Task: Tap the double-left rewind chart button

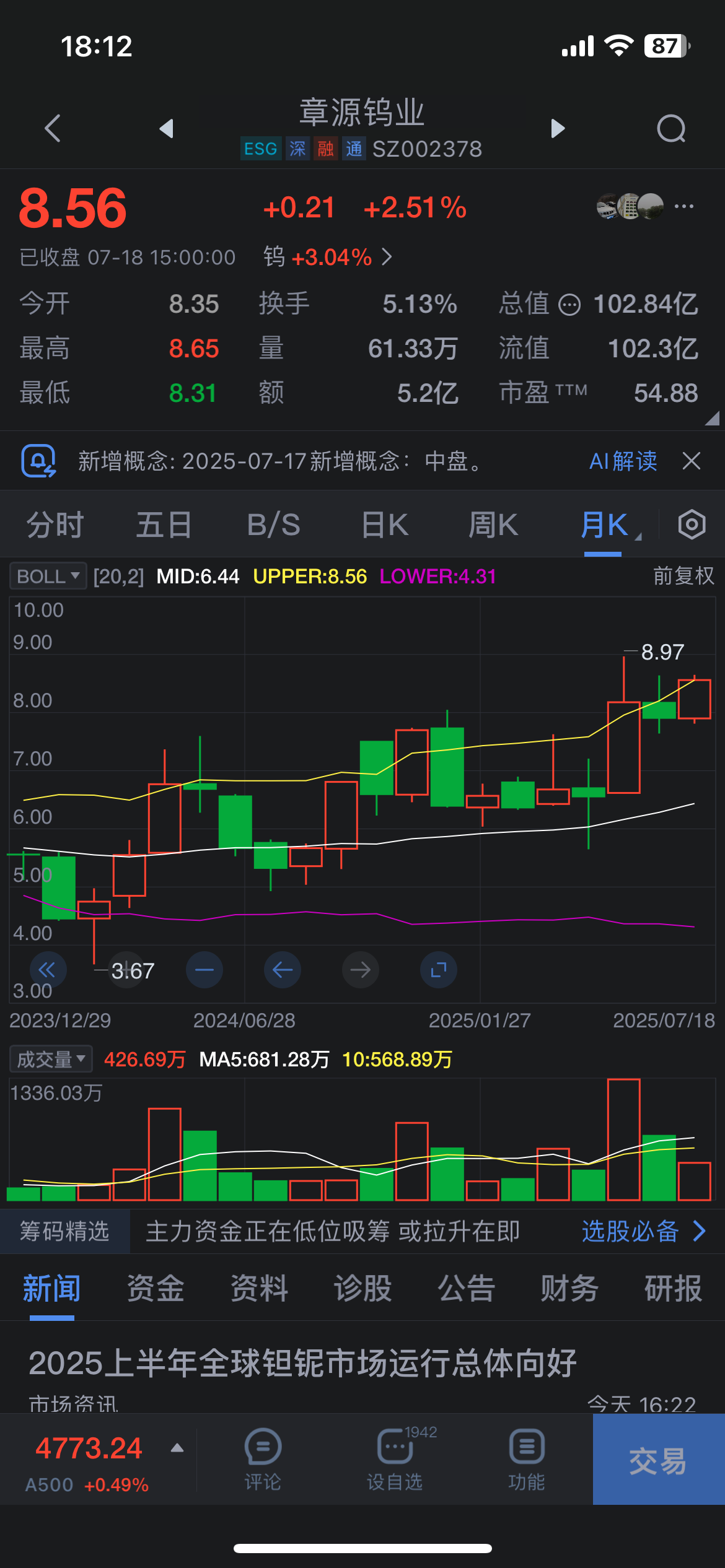Action: click(48, 970)
